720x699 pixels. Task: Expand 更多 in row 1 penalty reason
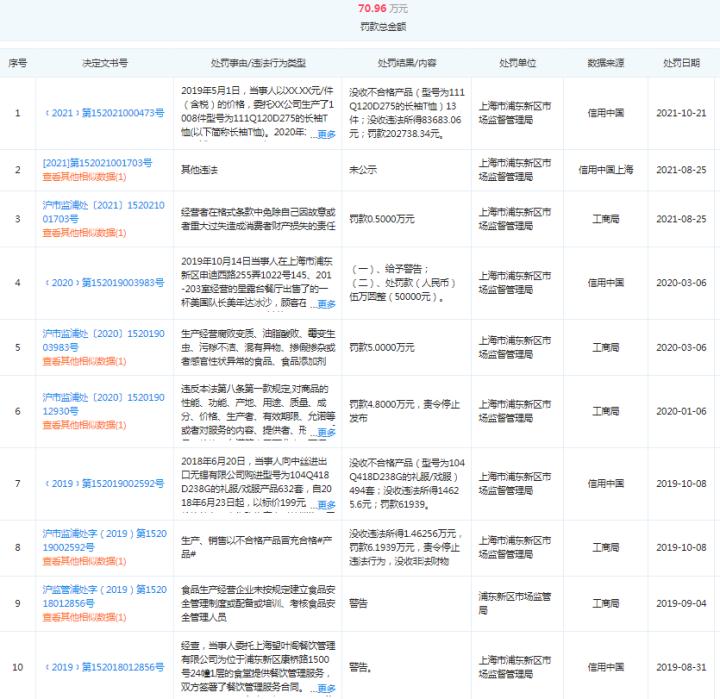[x=326, y=134]
